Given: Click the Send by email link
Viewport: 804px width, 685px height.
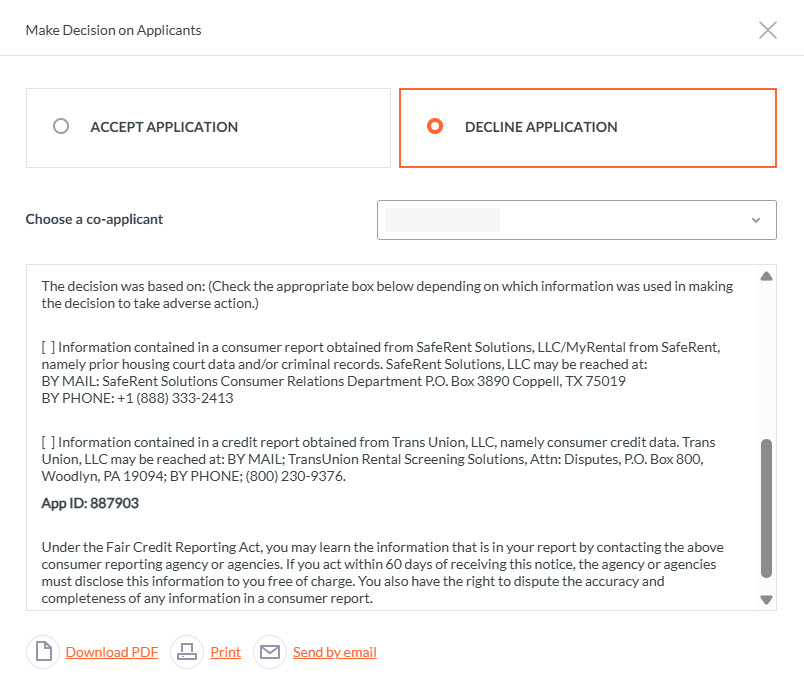Looking at the screenshot, I should pos(335,652).
